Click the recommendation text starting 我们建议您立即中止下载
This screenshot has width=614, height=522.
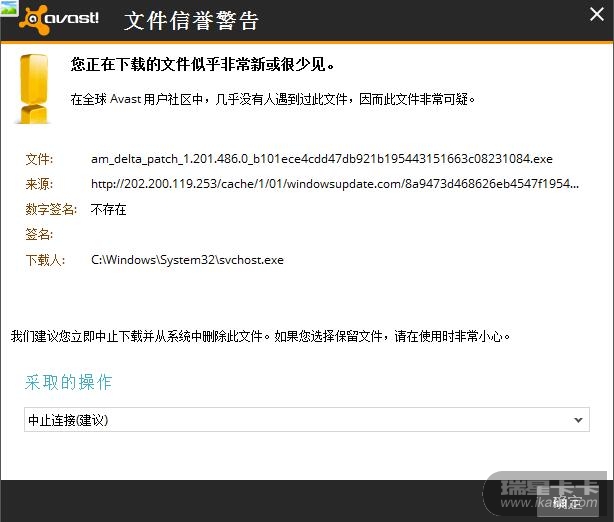[x=260, y=336]
